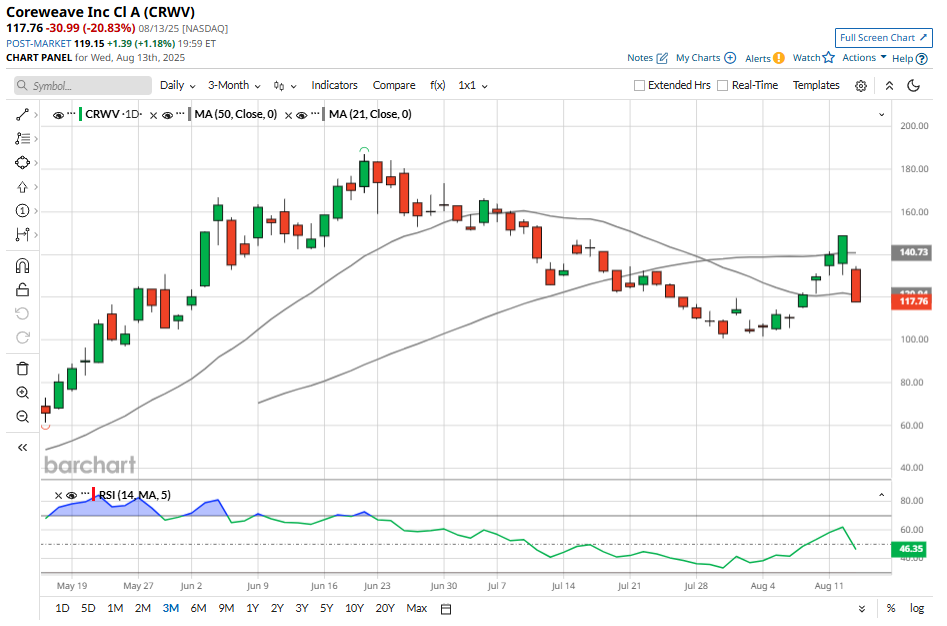Collapse the header with double-chevron icon
The height and width of the screenshot is (626, 947).
tap(889, 86)
